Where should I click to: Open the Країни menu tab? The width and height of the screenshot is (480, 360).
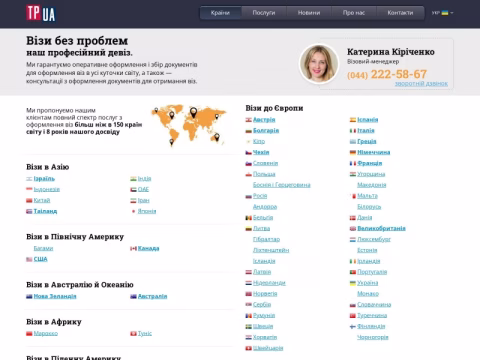[x=220, y=13]
